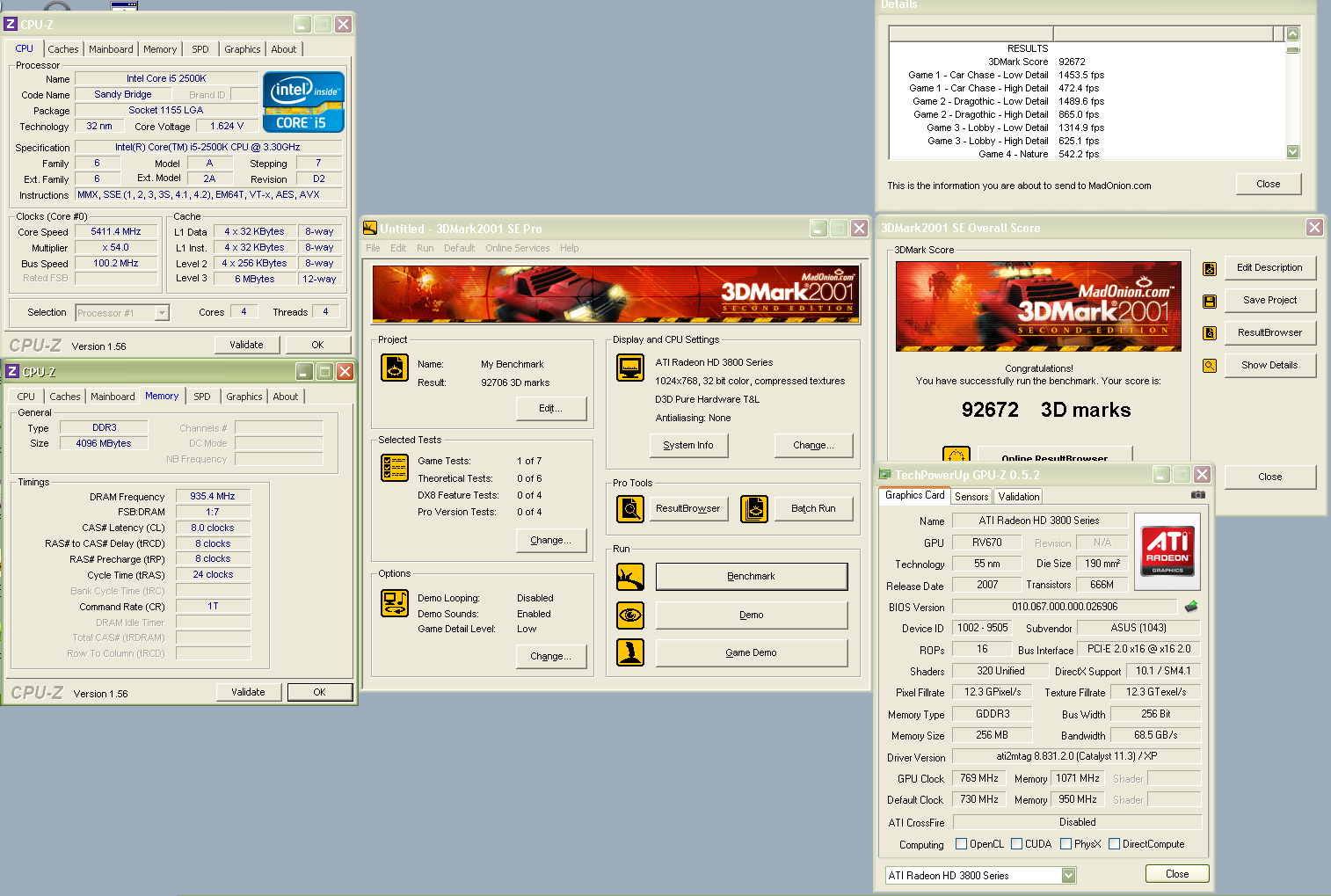Click Validate in the CPU-Z memory window

pos(248,693)
